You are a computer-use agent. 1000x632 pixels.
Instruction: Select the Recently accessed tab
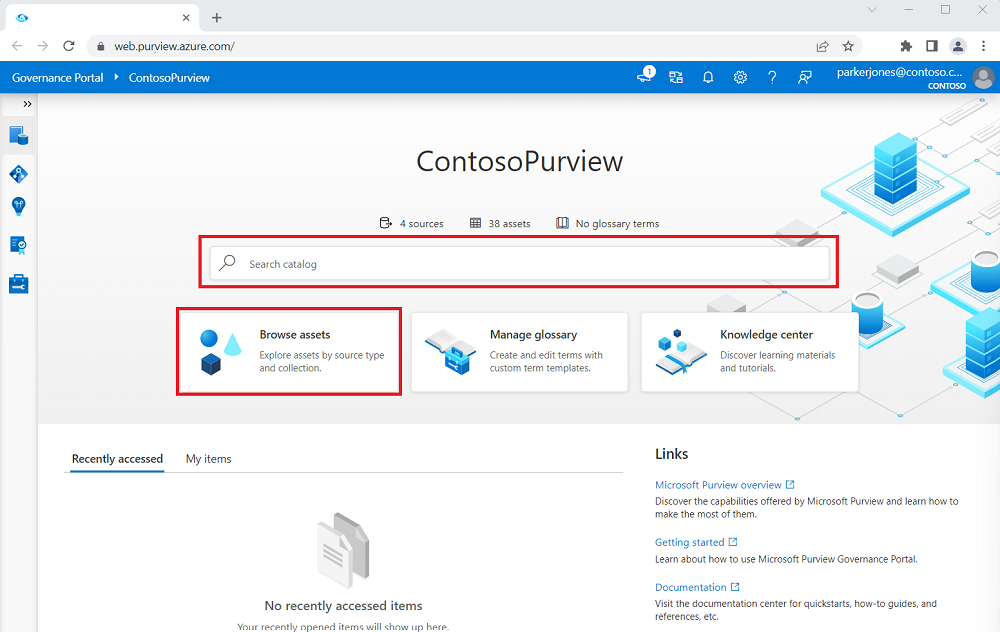(x=116, y=459)
